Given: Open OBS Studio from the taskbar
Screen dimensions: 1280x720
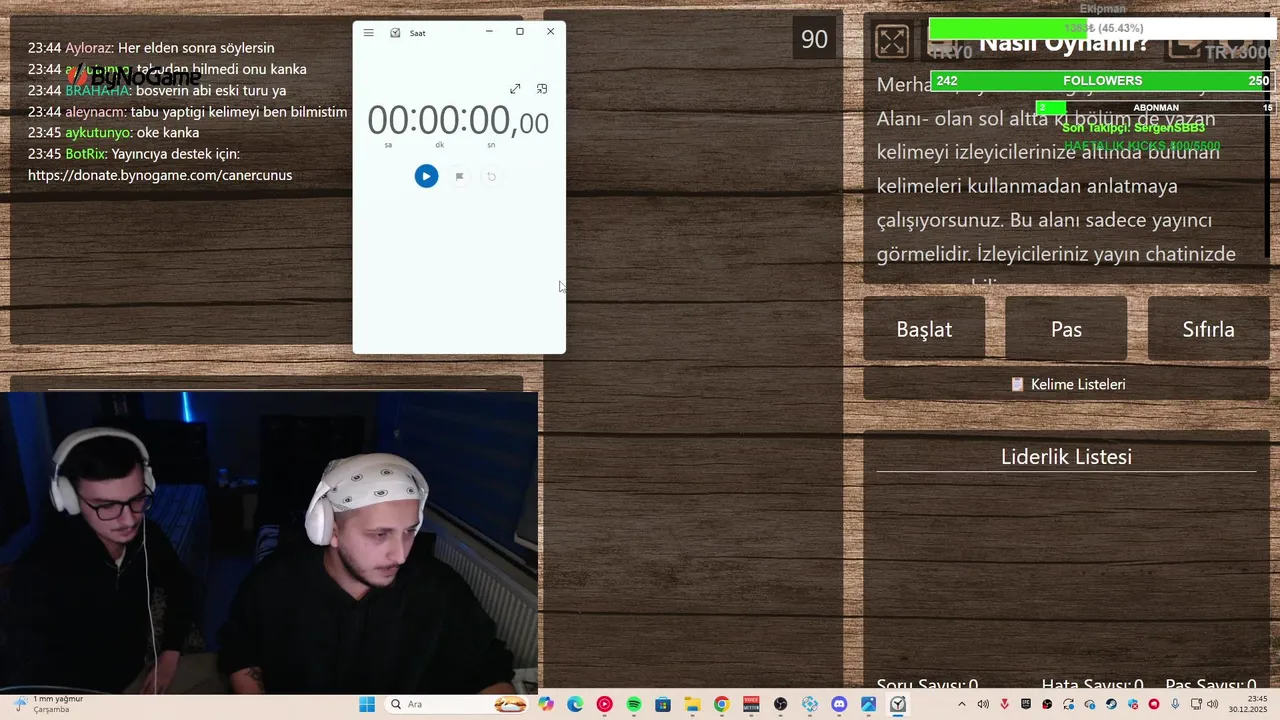Looking at the screenshot, I should pyautogui.click(x=780, y=705).
